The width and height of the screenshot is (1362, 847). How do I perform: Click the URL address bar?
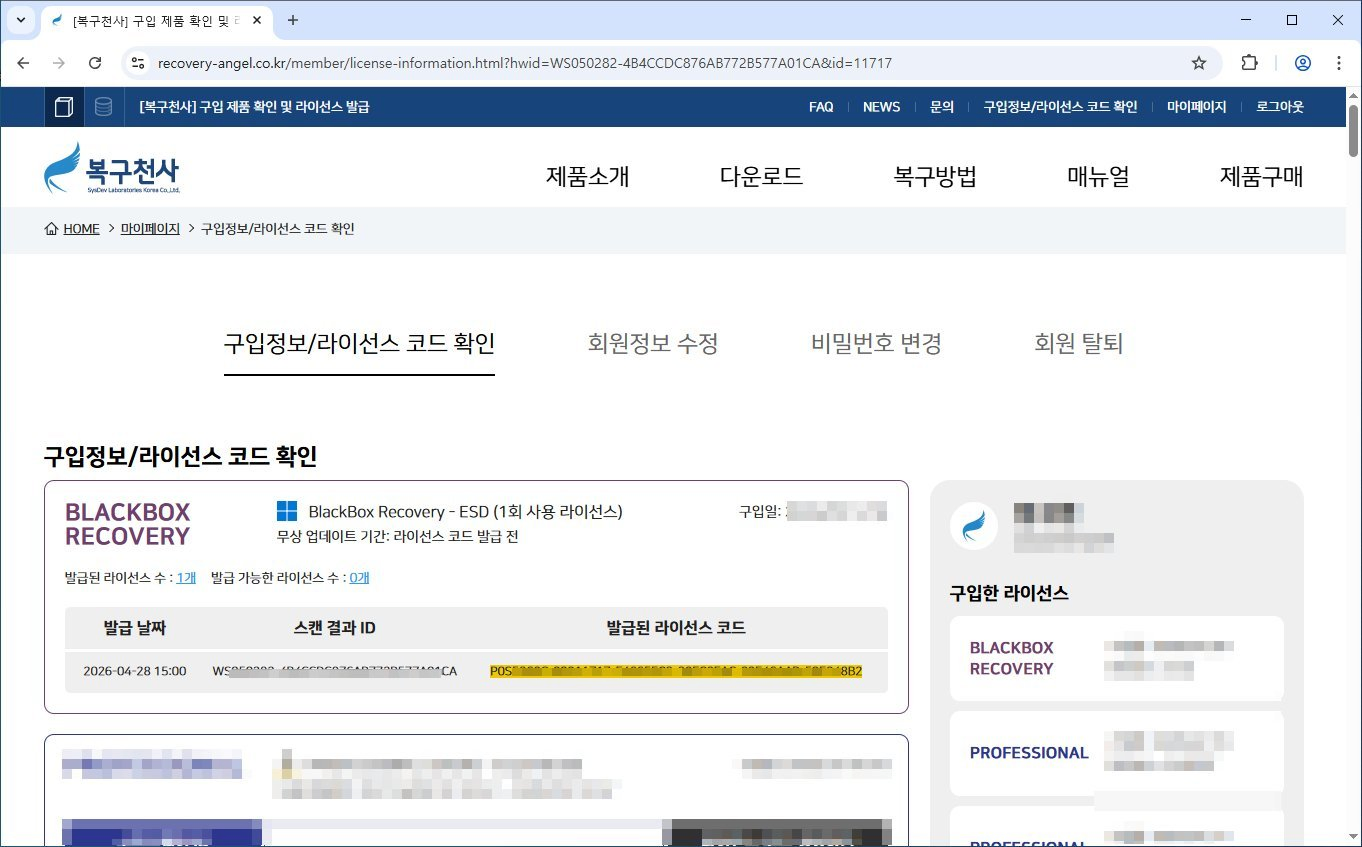click(x=670, y=63)
